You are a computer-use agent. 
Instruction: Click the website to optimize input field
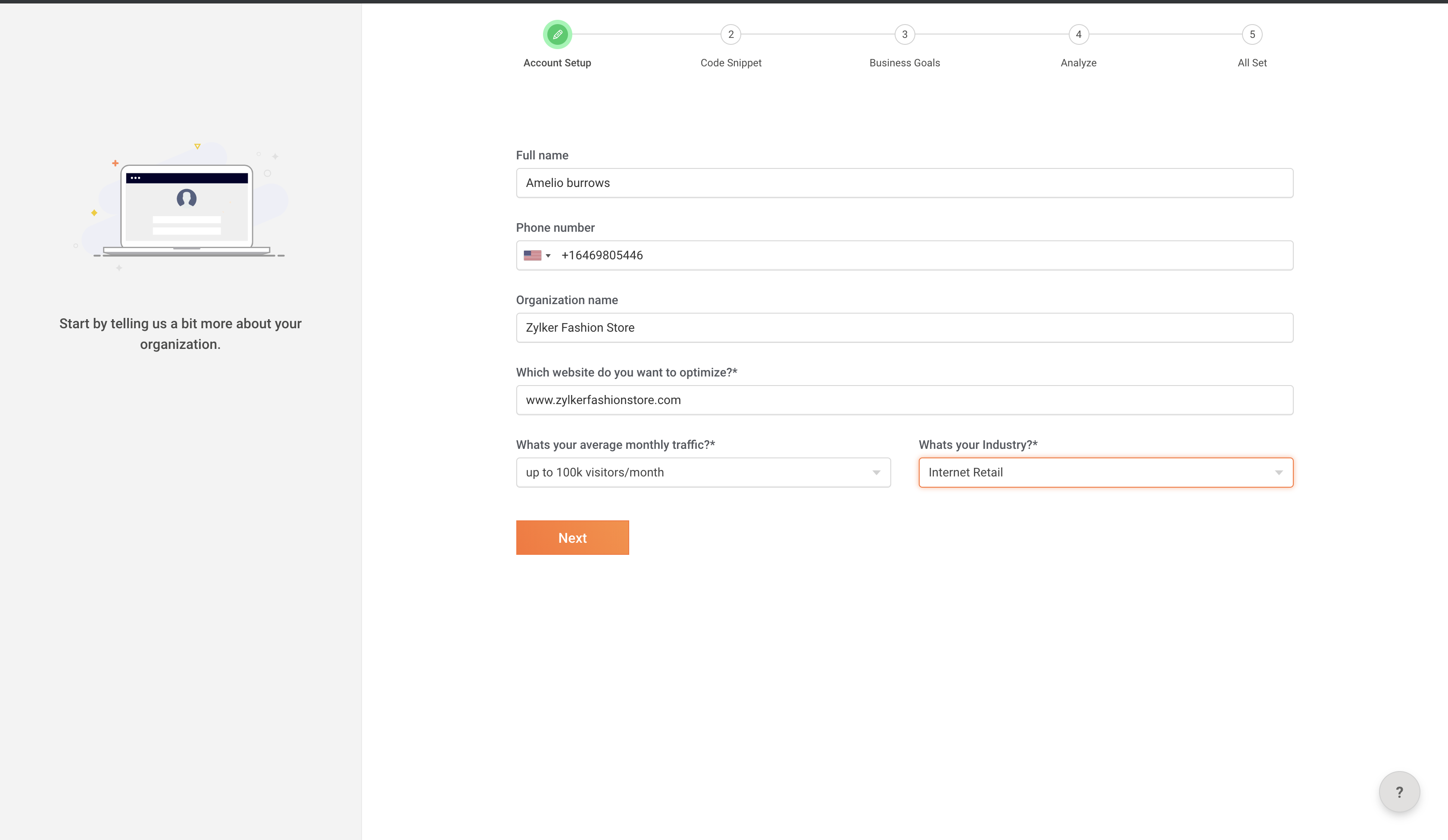905,400
